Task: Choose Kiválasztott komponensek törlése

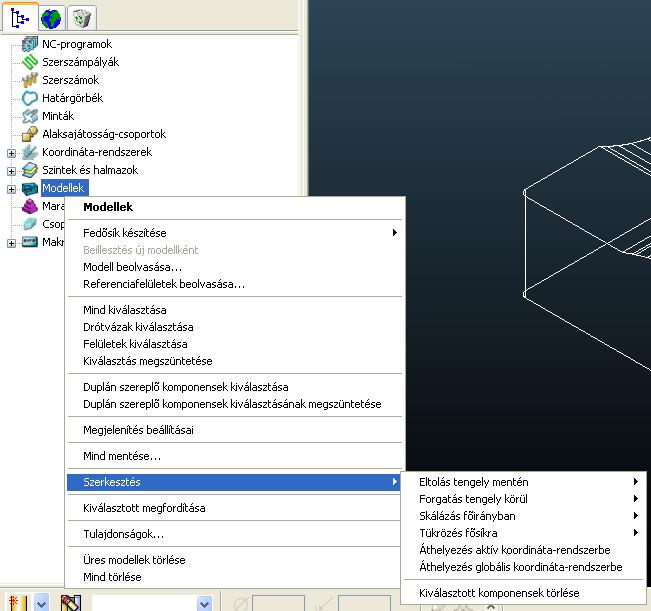Action: 524,593
